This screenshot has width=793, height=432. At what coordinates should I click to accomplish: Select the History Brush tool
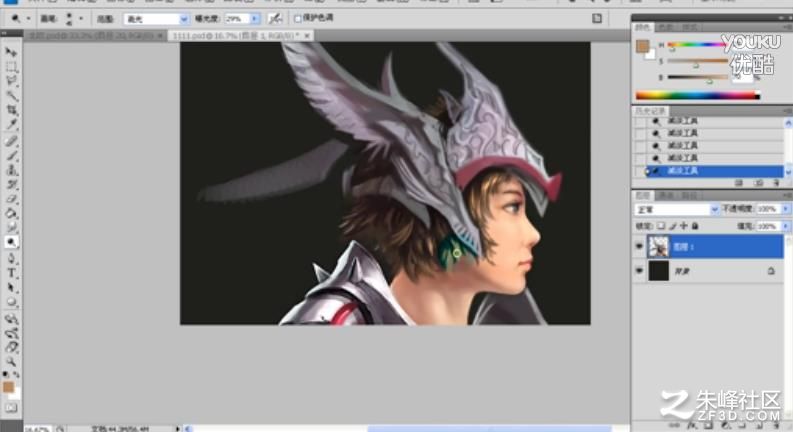tap(11, 184)
